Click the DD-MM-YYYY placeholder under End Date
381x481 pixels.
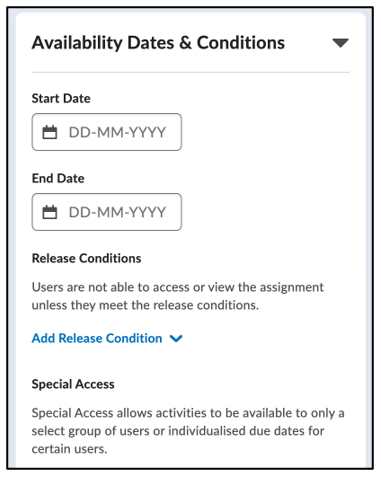(x=117, y=212)
